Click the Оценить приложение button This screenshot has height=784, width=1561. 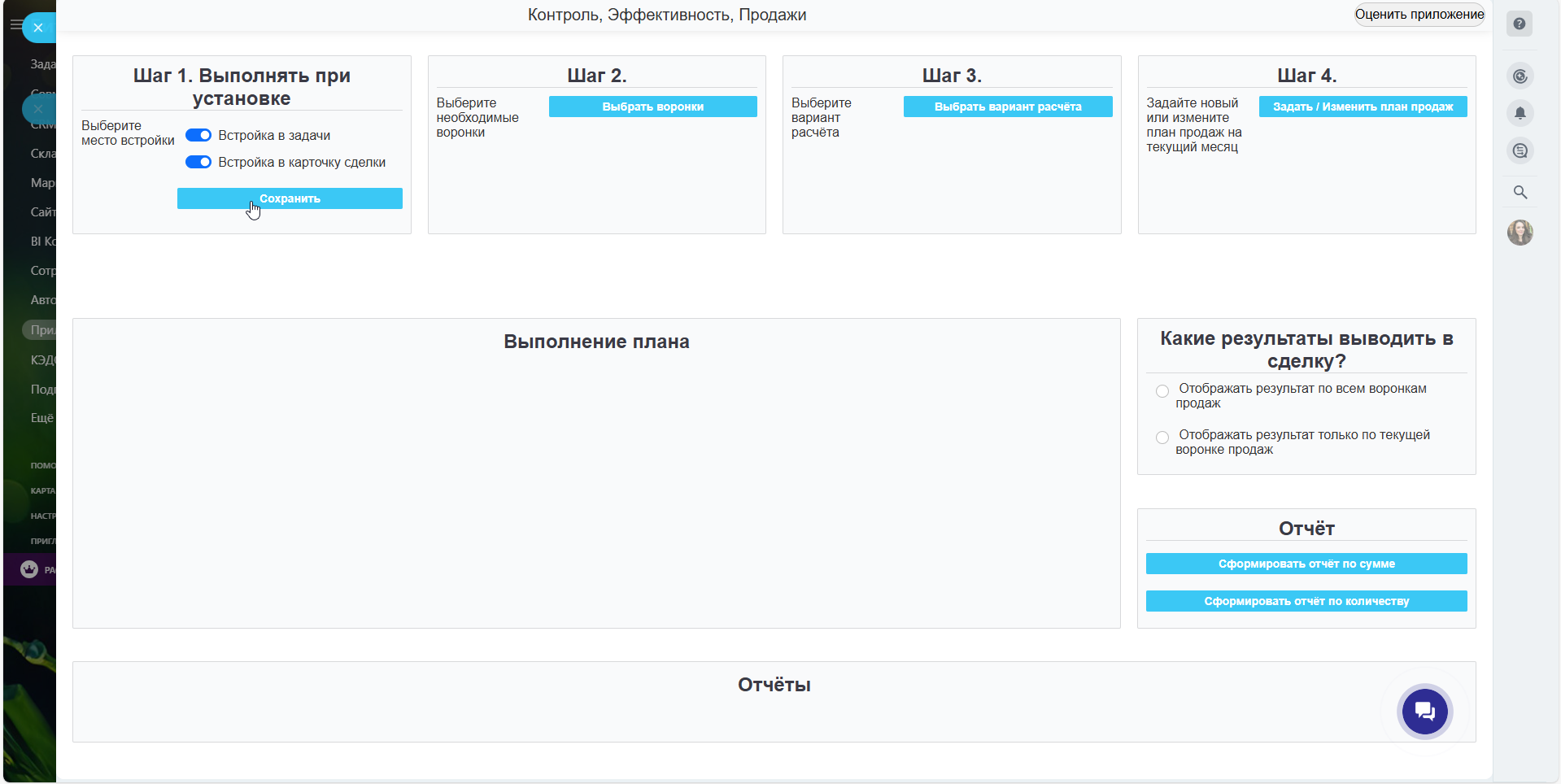1419,15
